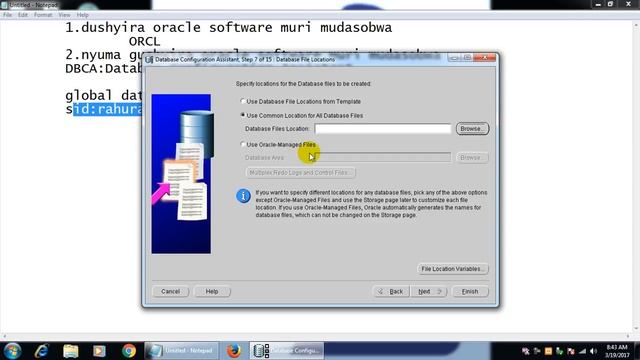Click the blue information icon
The width and height of the screenshot is (640, 360).
[x=243, y=196]
